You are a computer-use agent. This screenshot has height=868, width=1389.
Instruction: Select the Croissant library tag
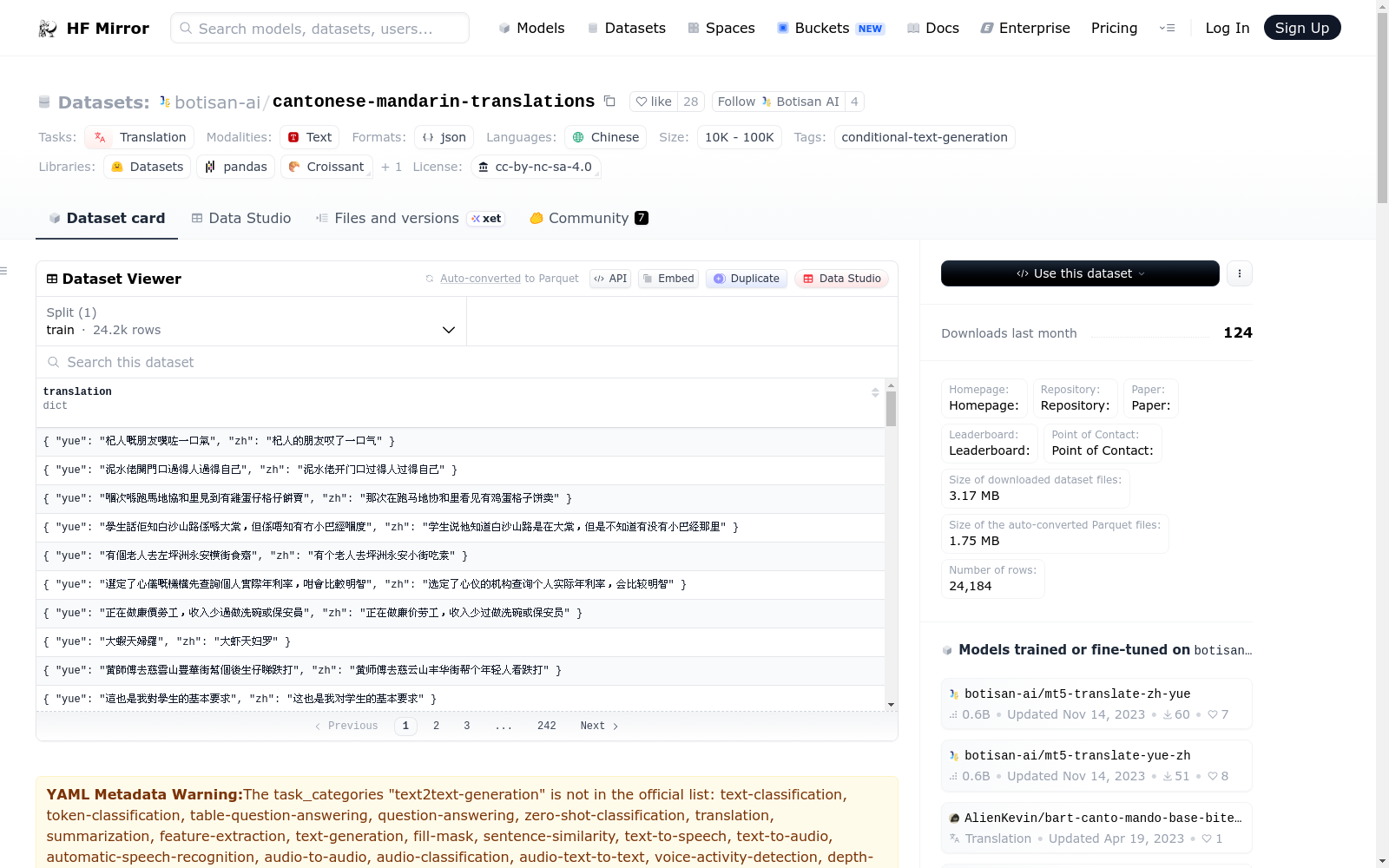pos(326,167)
